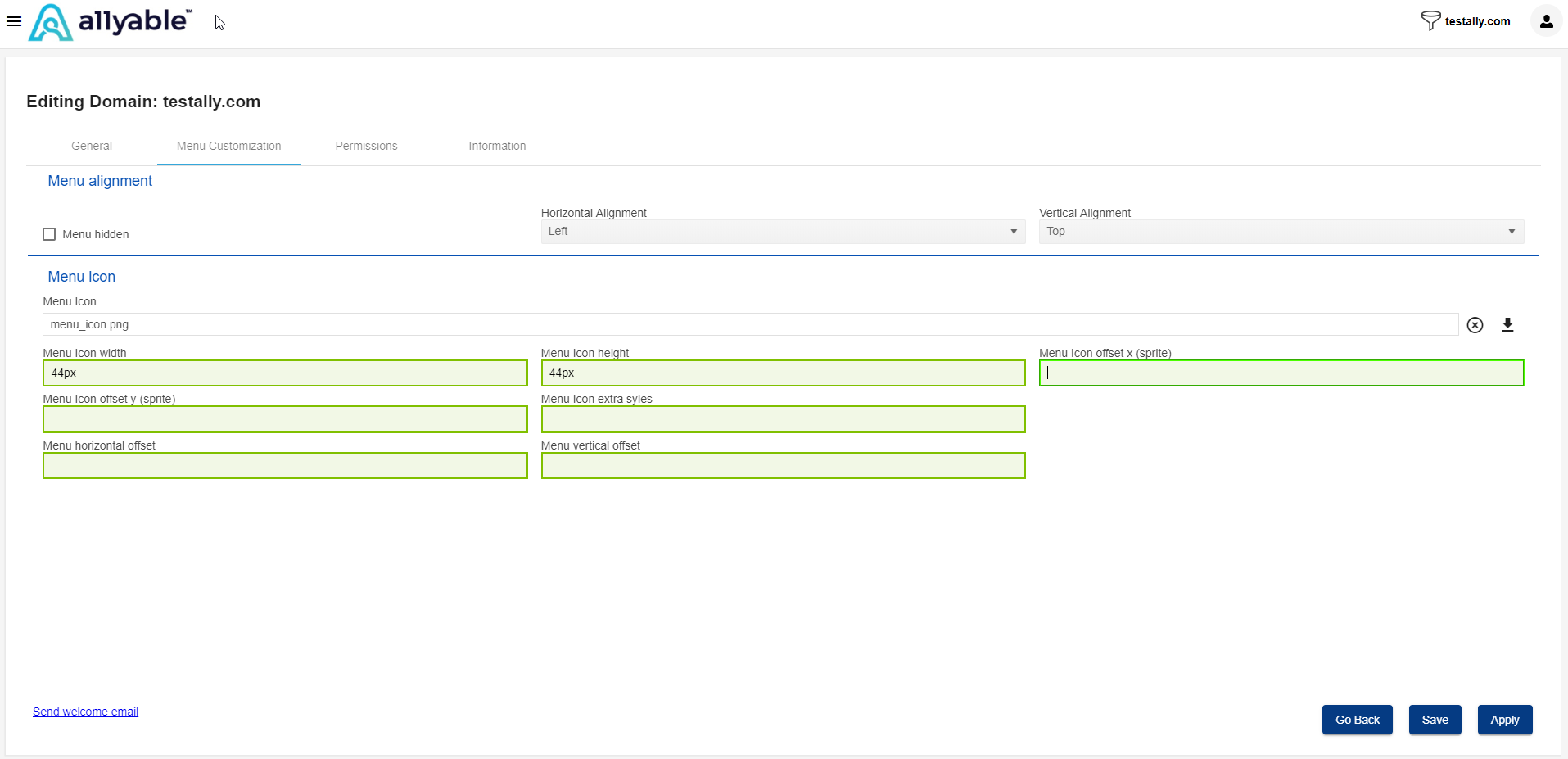This screenshot has width=1568, height=759.
Task: Click the Menu horizontal offset field
Action: coord(285,466)
